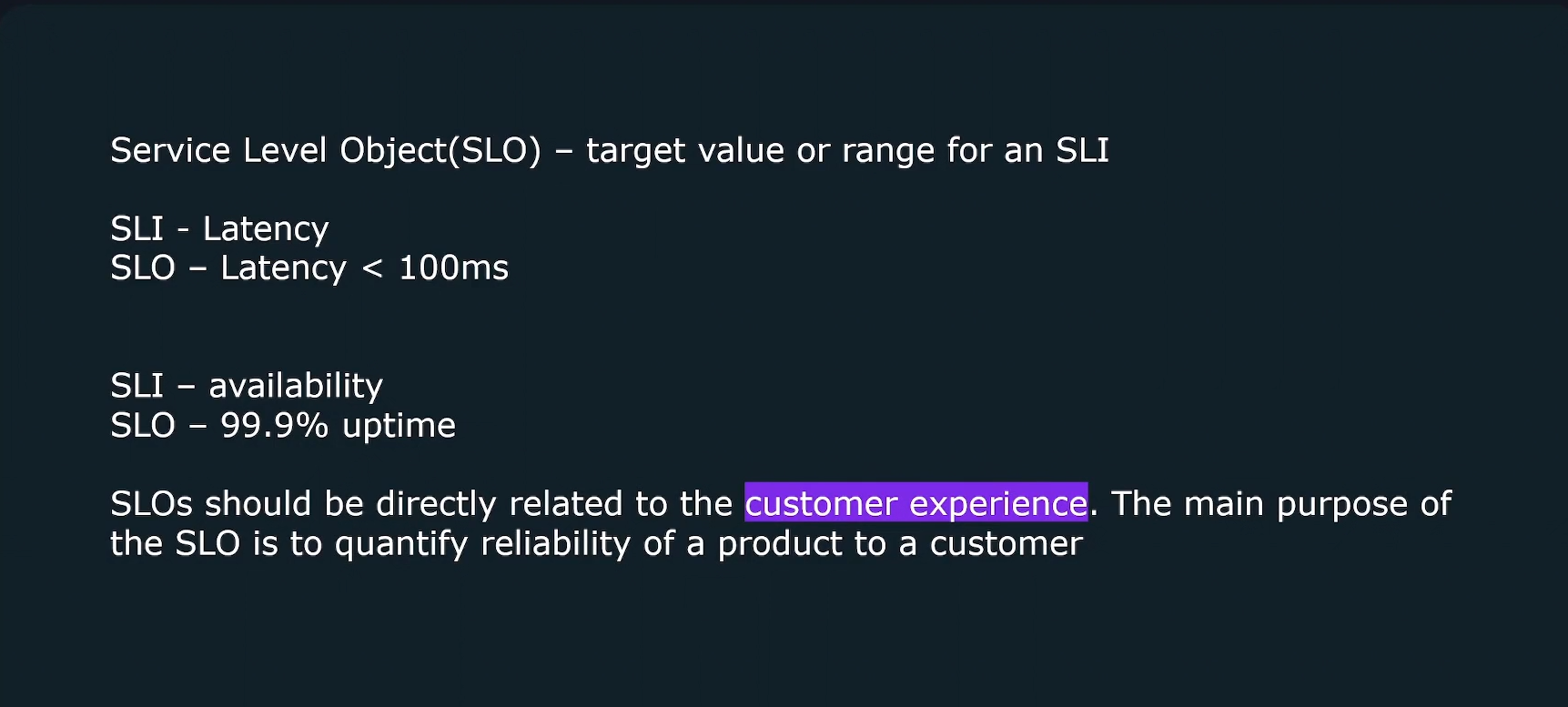Click the phrase 'The main purpose of'
The height and width of the screenshot is (707, 1568).
point(1281,503)
